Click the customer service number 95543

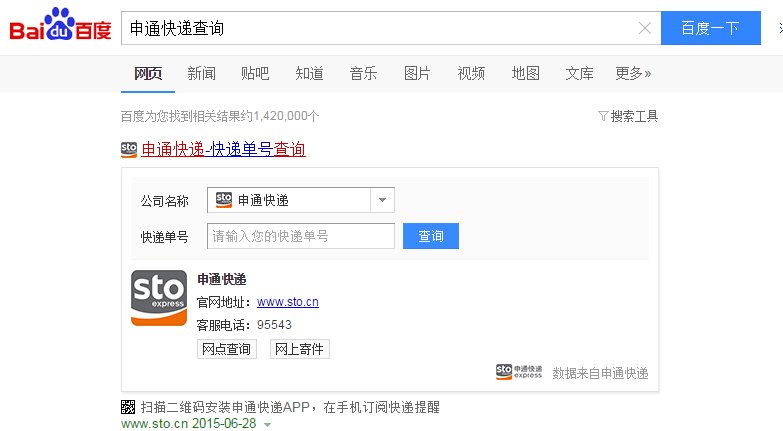pyautogui.click(x=274, y=325)
